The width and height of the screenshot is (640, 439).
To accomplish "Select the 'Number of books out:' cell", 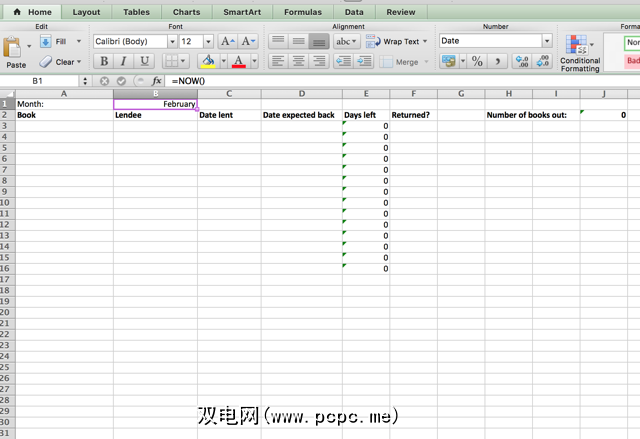I will tap(527, 115).
